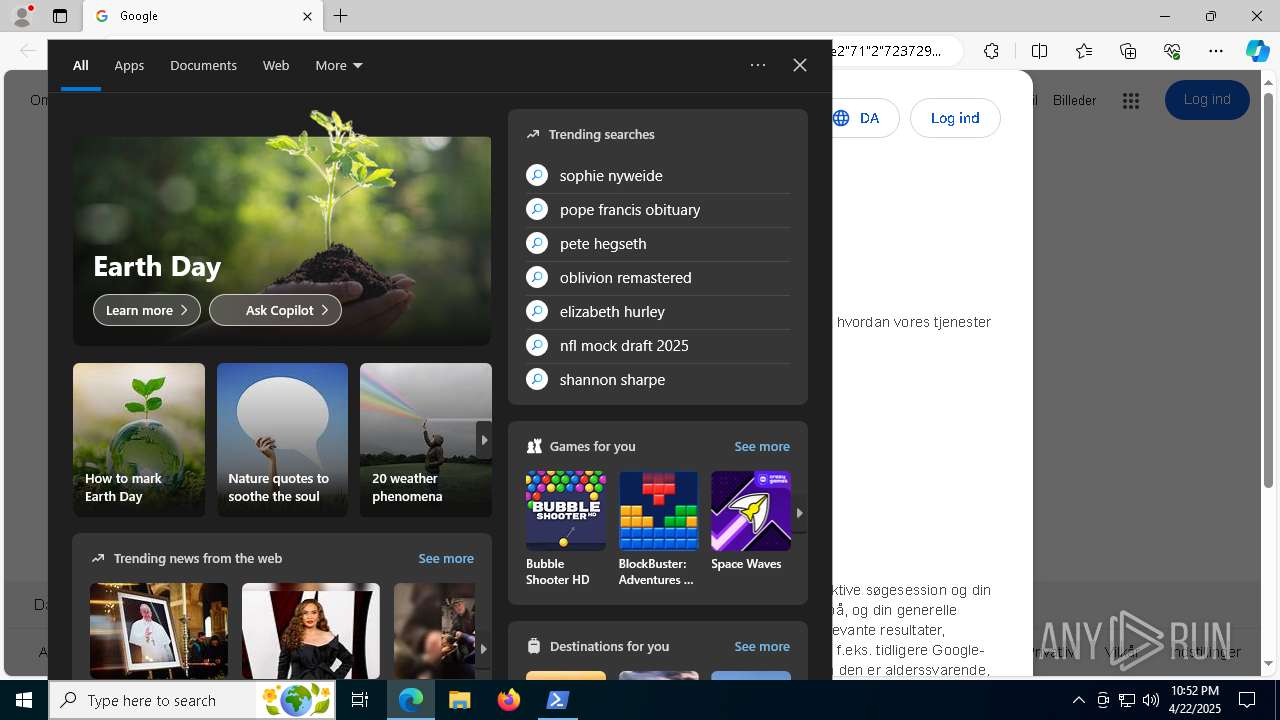Open network tray icon
Screen dimensions: 1280x720
coord(1126,700)
